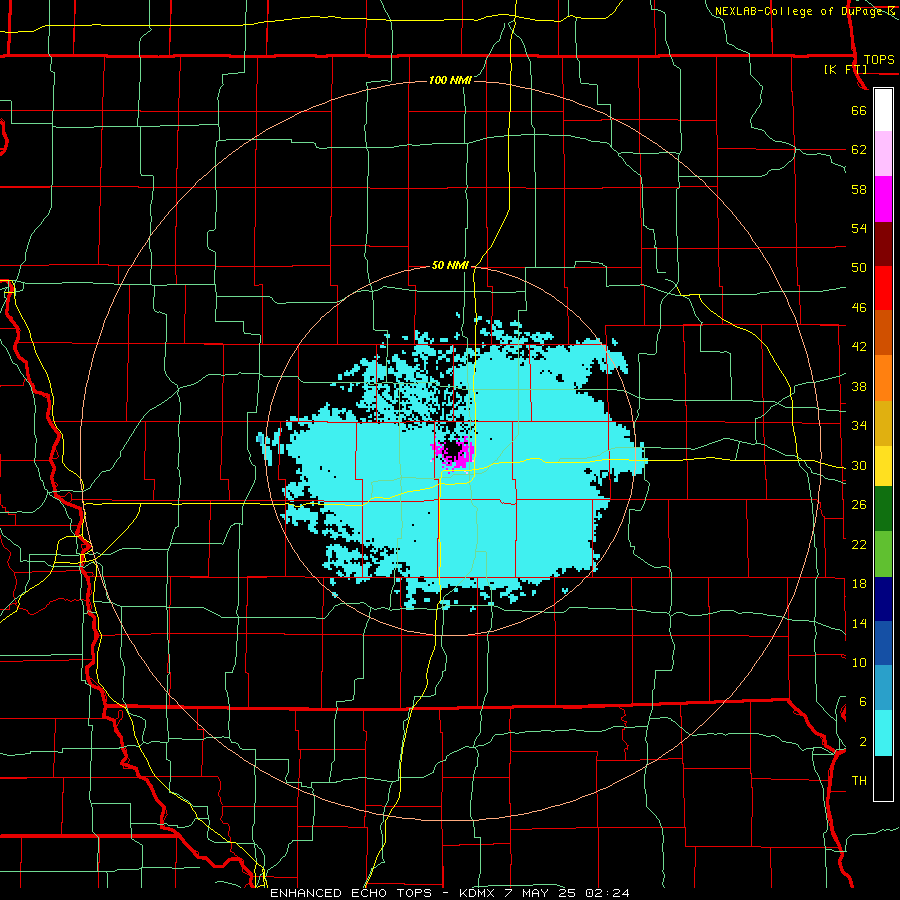Select the yellow legend swatch
Screen dimensions: 900x900
(x=883, y=466)
